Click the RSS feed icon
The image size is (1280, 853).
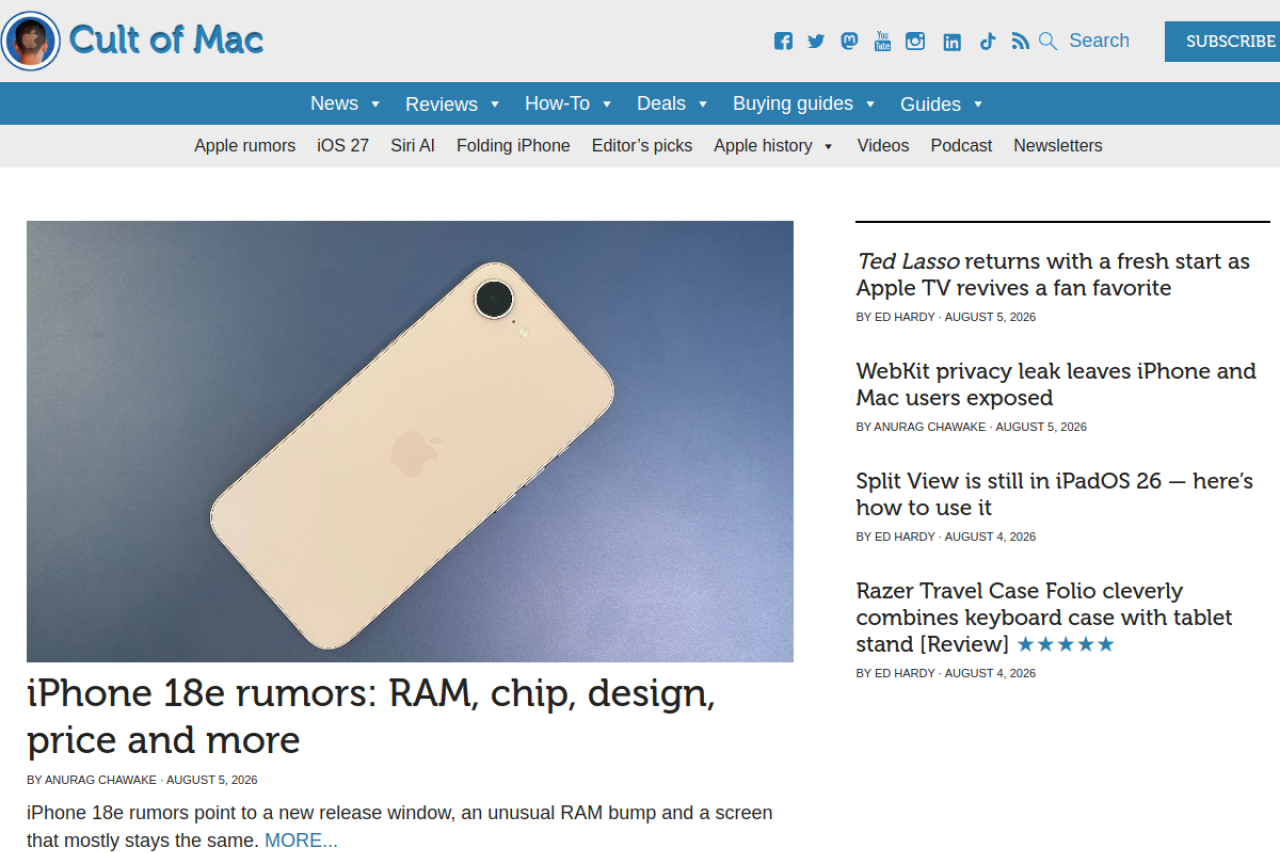tap(1020, 41)
